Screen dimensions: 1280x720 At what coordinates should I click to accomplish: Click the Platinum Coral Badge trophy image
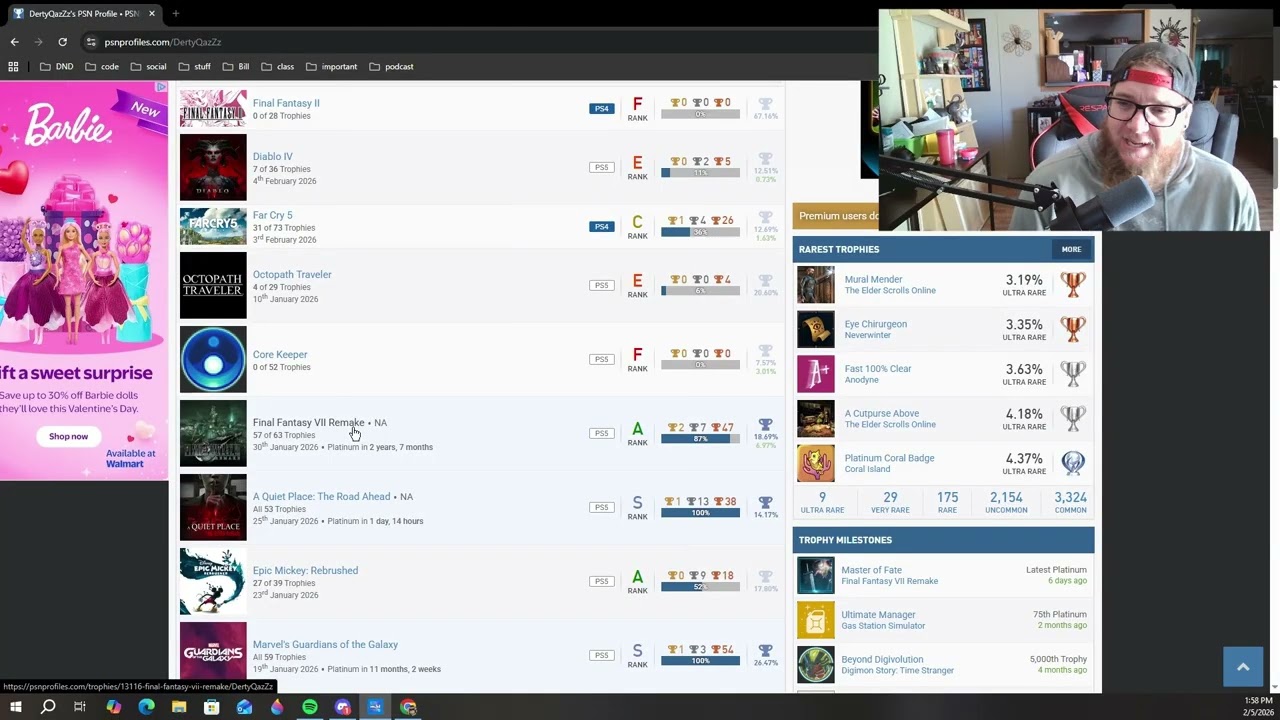816,463
